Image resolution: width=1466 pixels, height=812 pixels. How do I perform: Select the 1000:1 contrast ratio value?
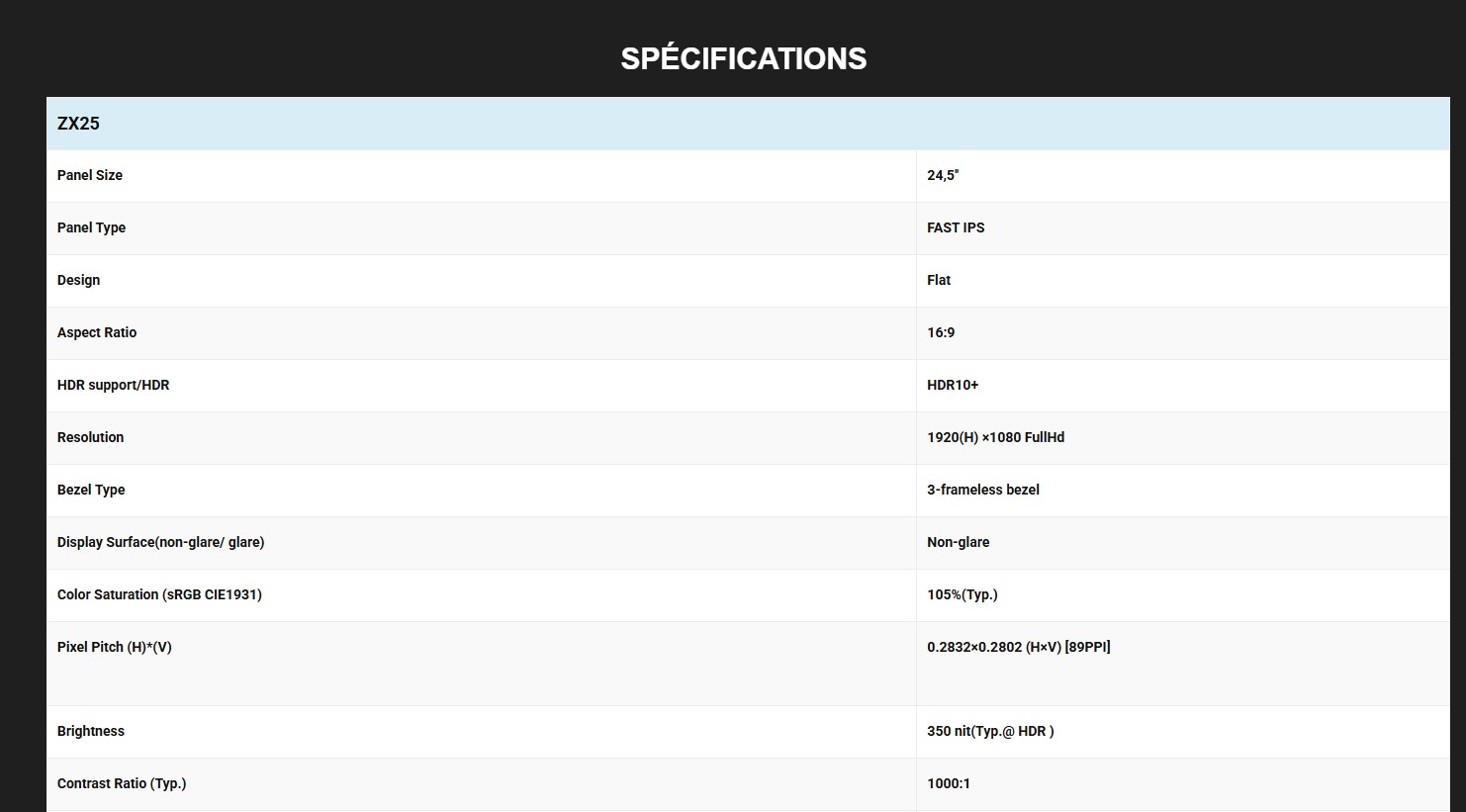coord(949,783)
